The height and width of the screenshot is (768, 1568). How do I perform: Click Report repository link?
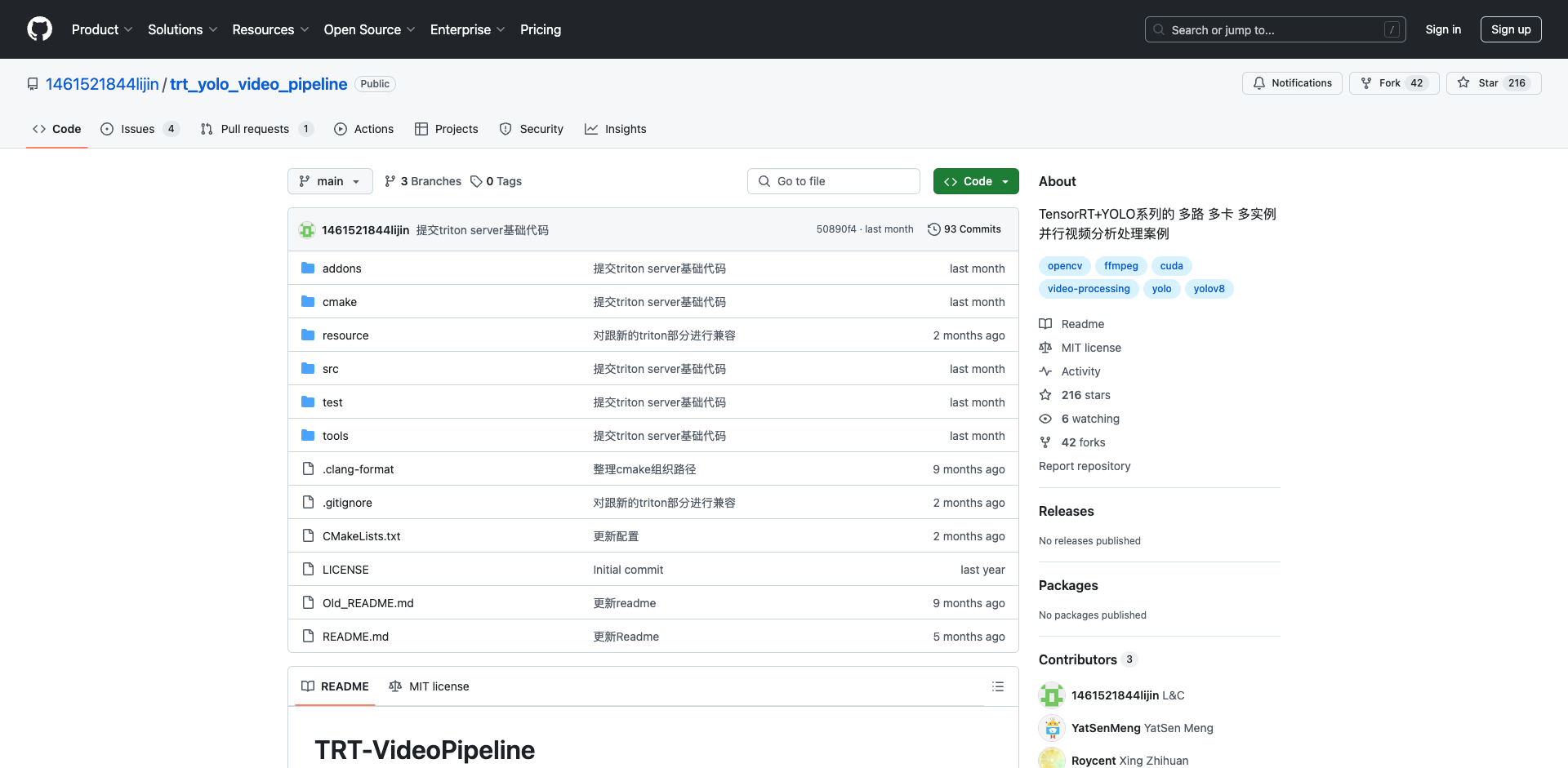pyautogui.click(x=1085, y=466)
